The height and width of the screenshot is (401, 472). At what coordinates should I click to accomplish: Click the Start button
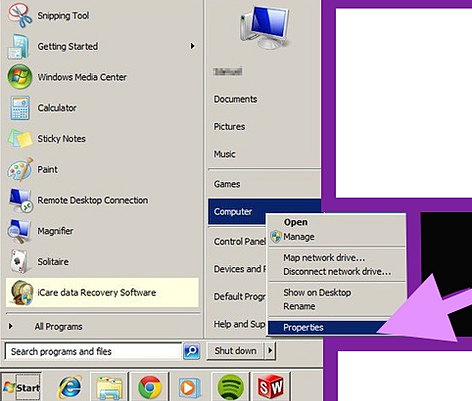[22, 387]
